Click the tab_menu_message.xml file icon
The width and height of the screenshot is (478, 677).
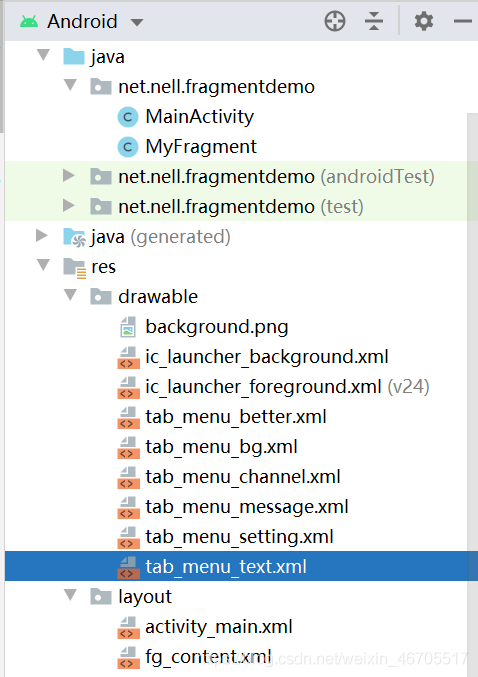(128, 507)
